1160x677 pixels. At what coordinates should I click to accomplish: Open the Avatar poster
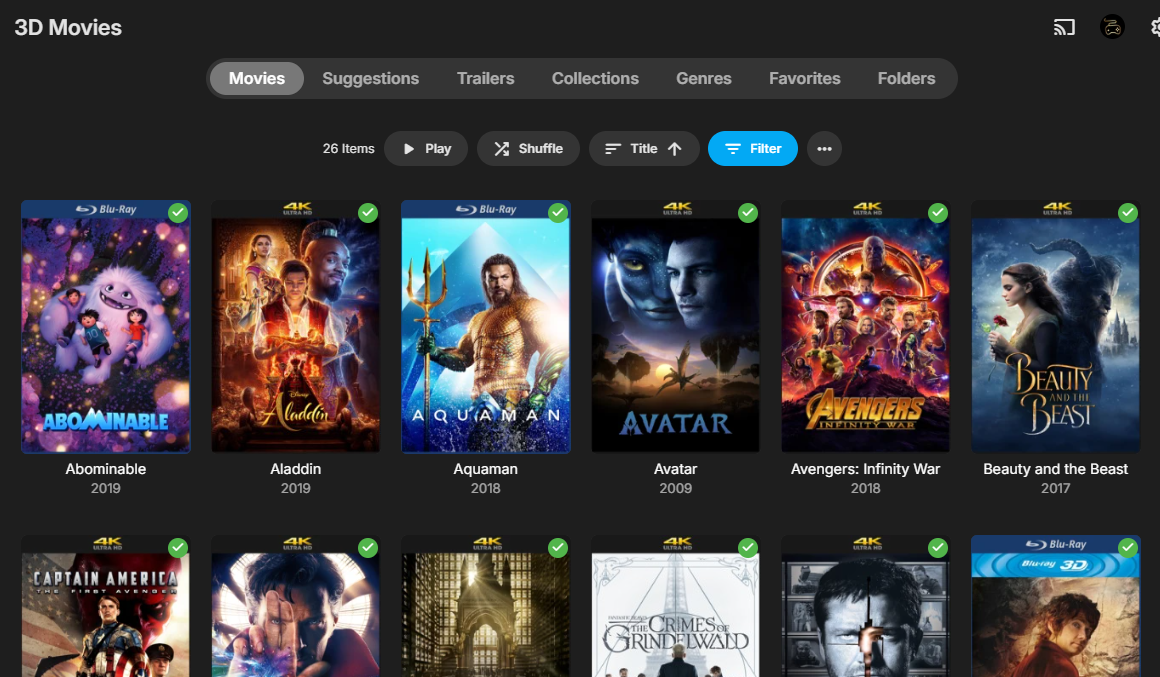(x=675, y=326)
